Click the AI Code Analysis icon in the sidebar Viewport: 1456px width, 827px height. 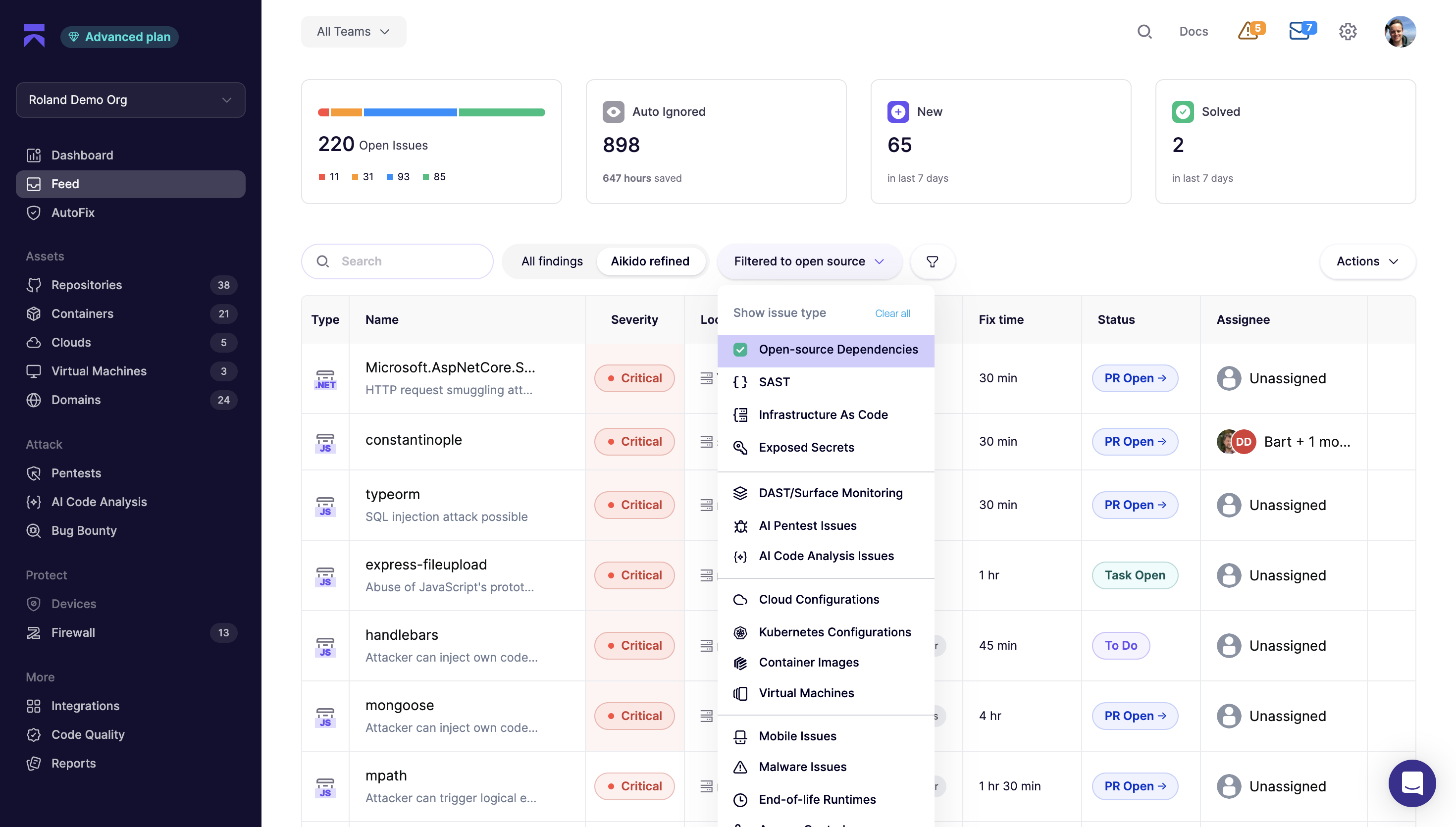click(x=34, y=502)
